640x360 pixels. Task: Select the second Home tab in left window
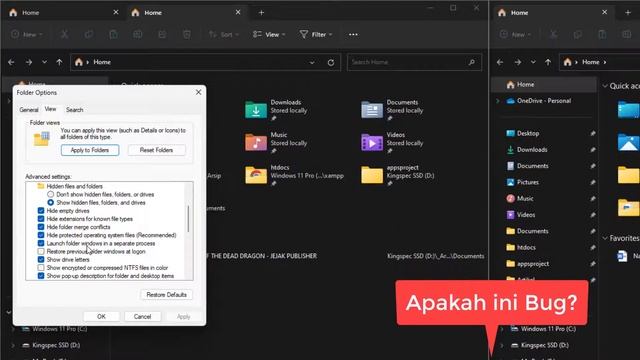186,13
